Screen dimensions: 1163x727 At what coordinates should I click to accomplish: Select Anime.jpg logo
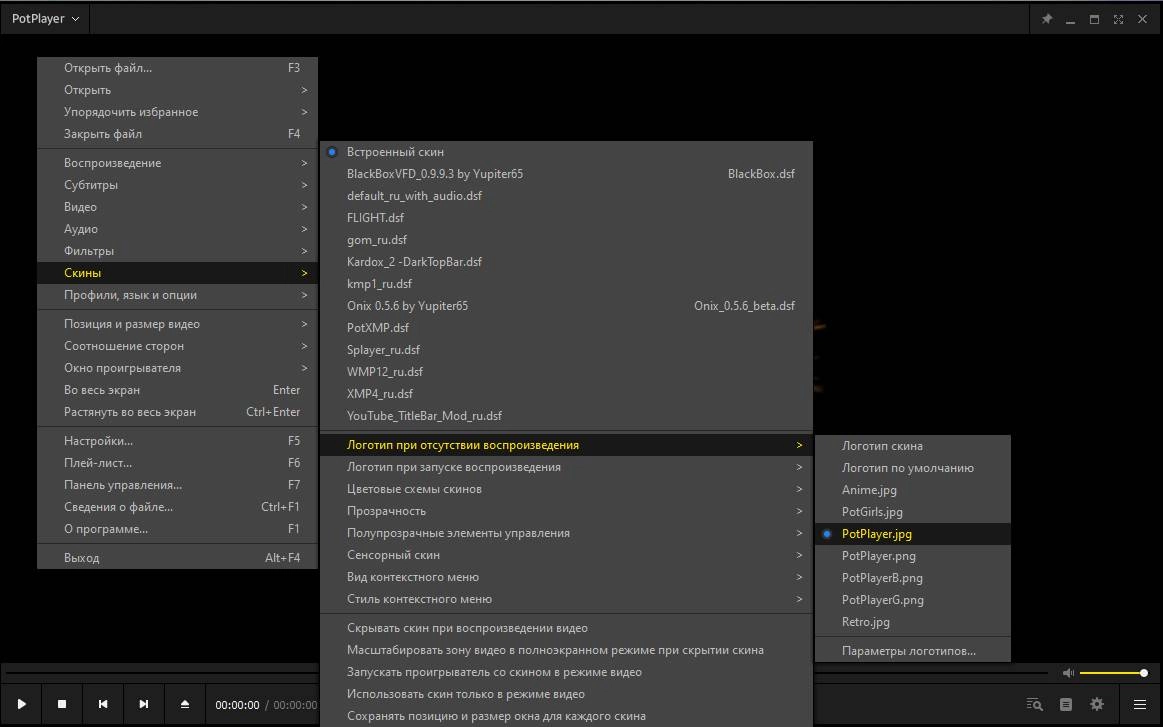pos(913,490)
